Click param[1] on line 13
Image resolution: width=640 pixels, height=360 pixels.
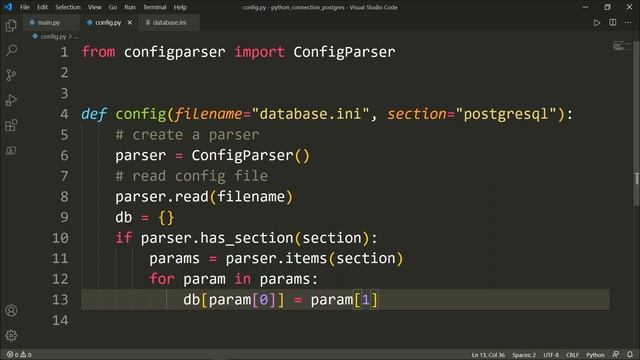pyautogui.click(x=345, y=300)
